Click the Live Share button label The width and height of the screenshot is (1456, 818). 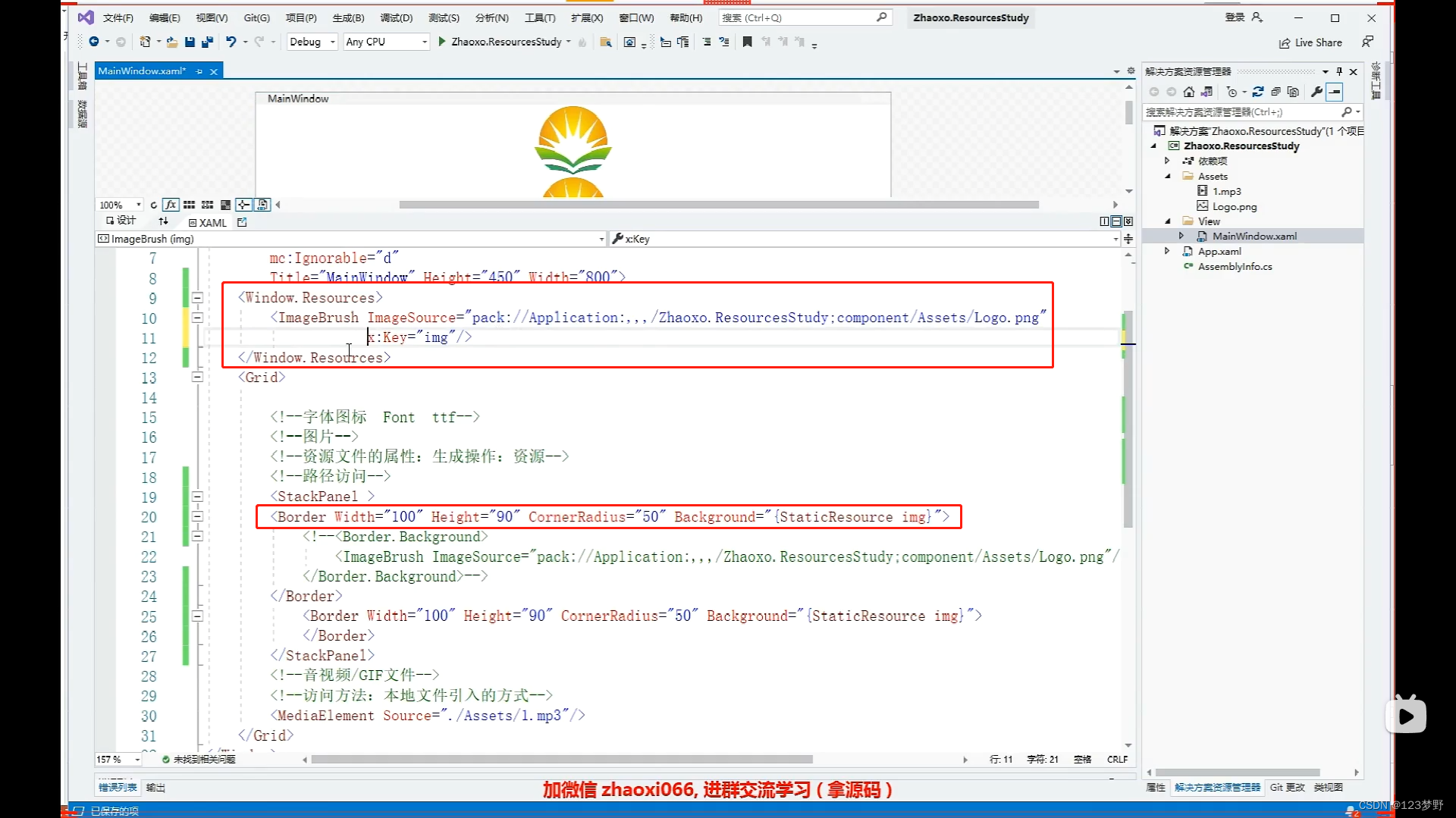(x=1318, y=43)
